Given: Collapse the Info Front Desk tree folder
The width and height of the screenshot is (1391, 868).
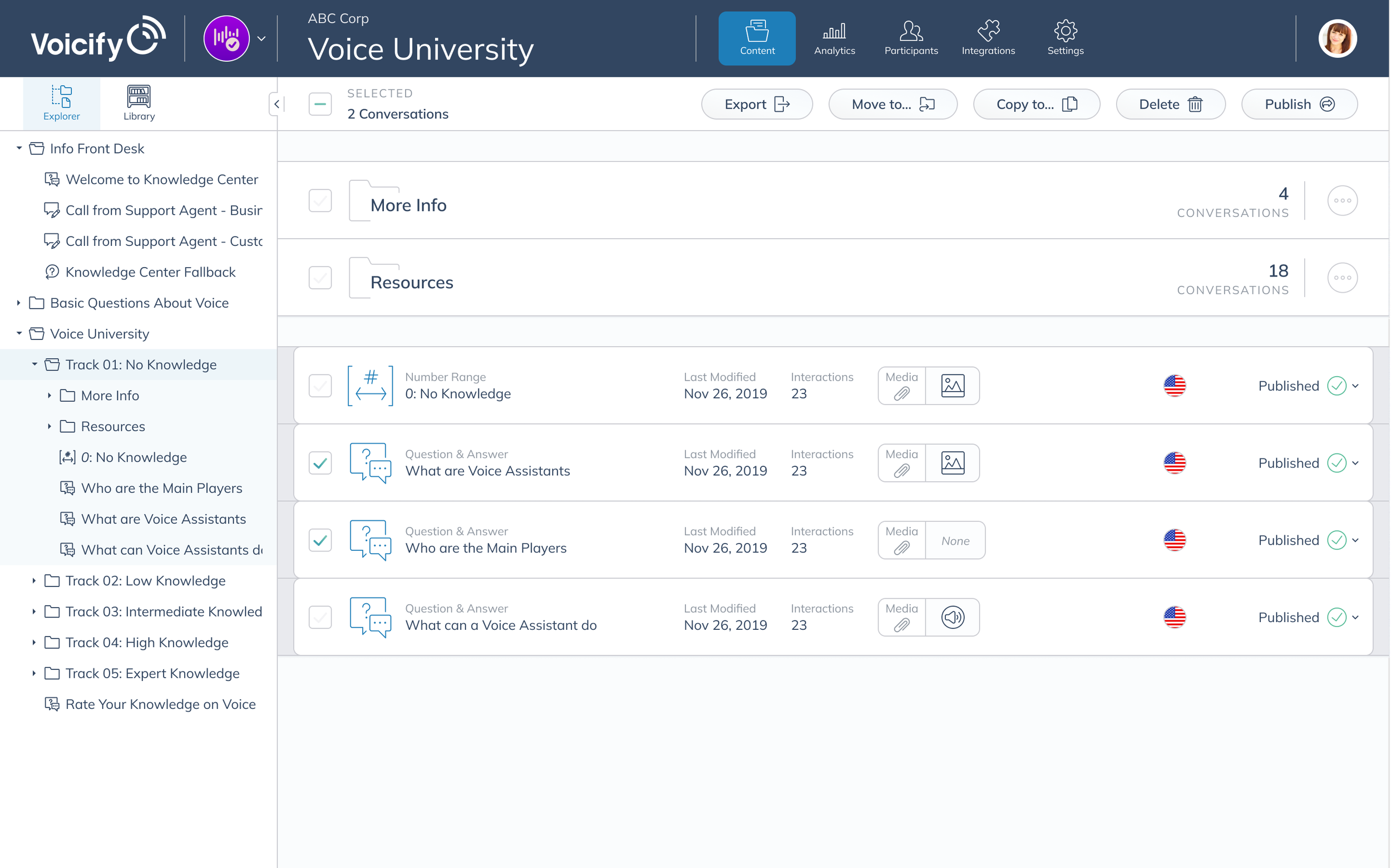Looking at the screenshot, I should pos(19,148).
